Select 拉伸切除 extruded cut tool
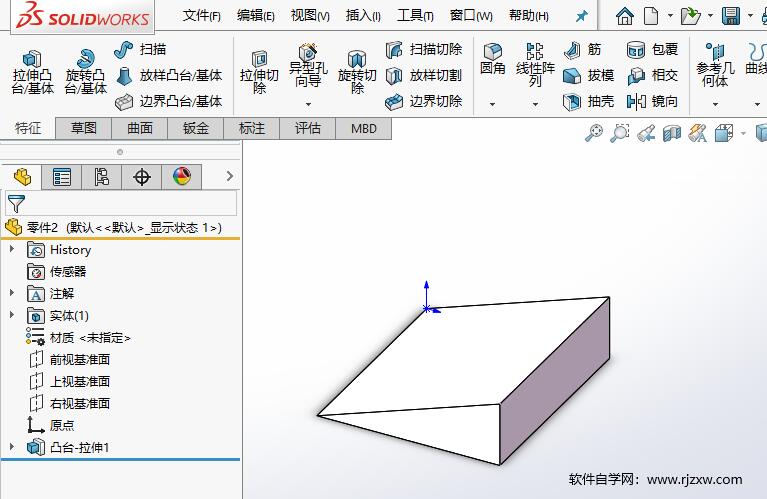767x499 pixels. pyautogui.click(x=259, y=72)
